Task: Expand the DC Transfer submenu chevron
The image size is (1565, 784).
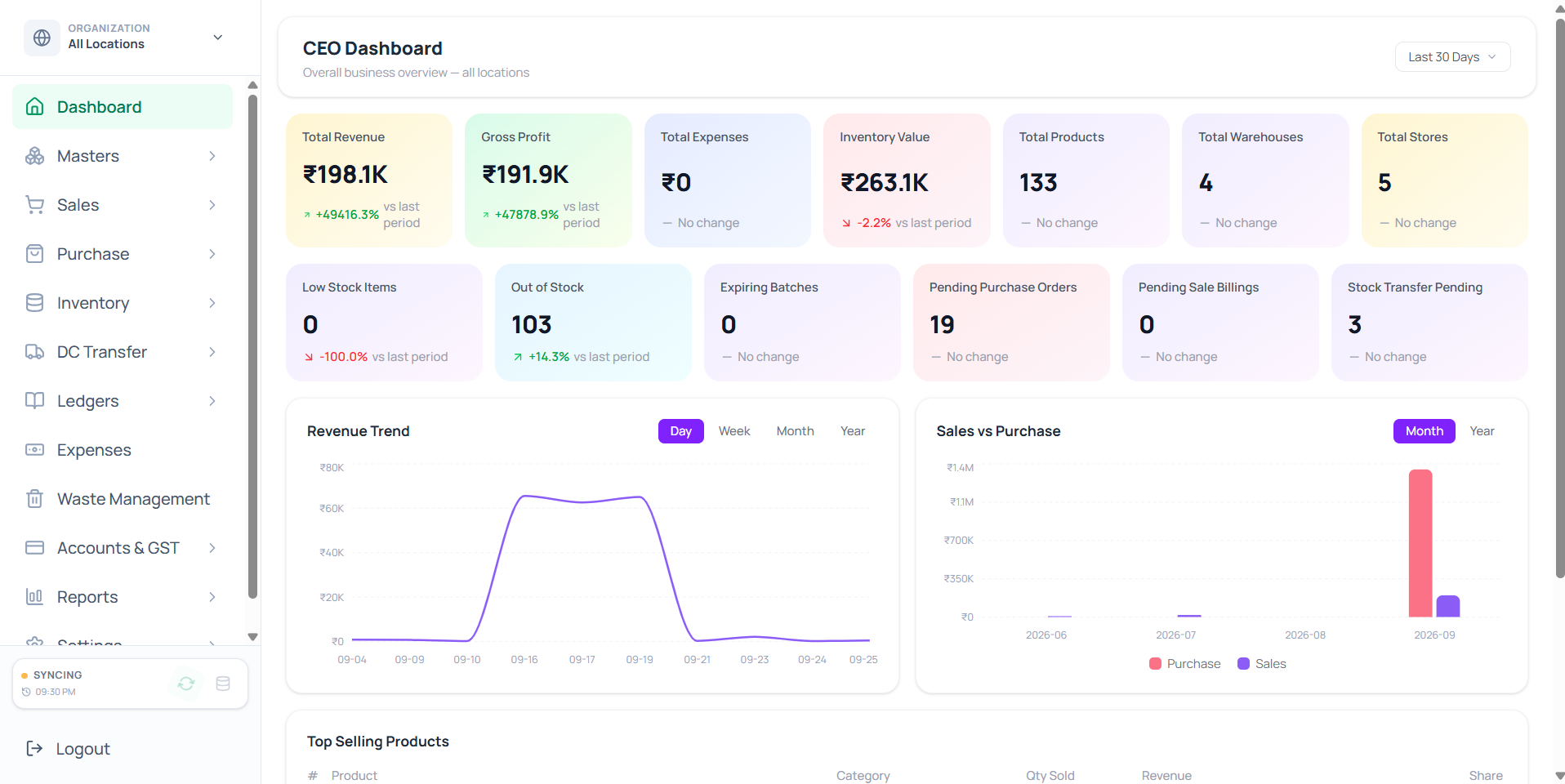Action: [x=212, y=352]
